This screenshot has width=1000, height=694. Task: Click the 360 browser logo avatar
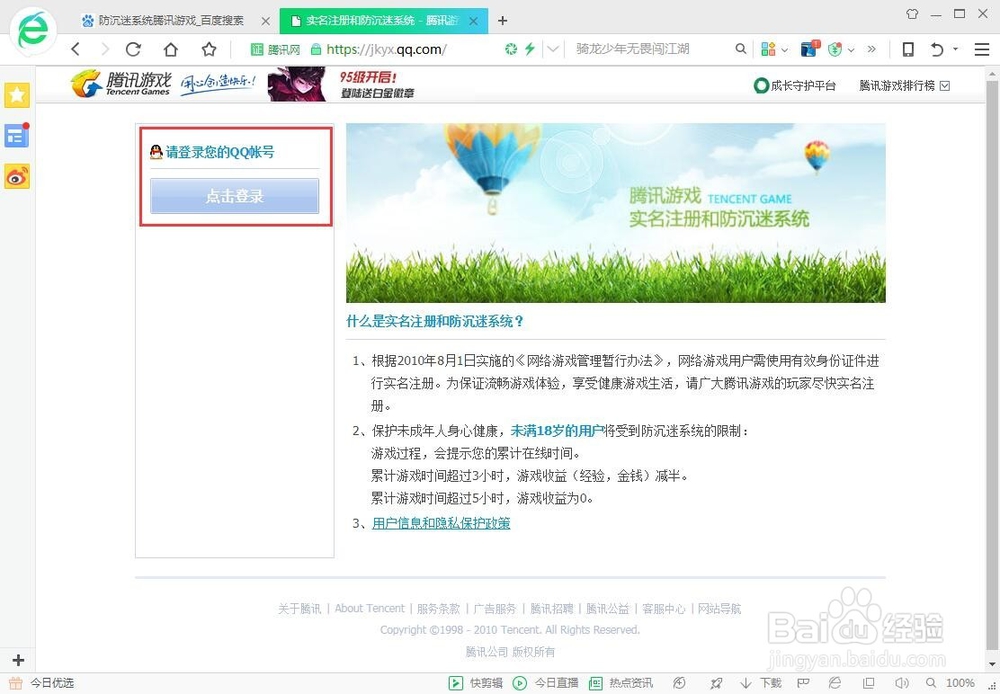[x=33, y=30]
